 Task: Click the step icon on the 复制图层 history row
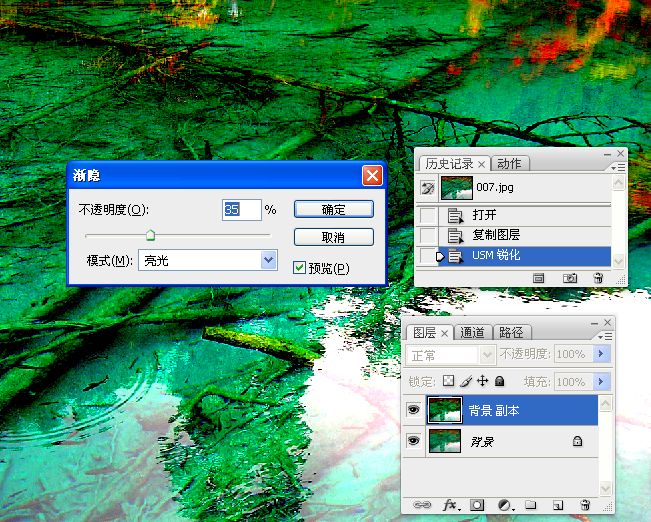[x=455, y=235]
